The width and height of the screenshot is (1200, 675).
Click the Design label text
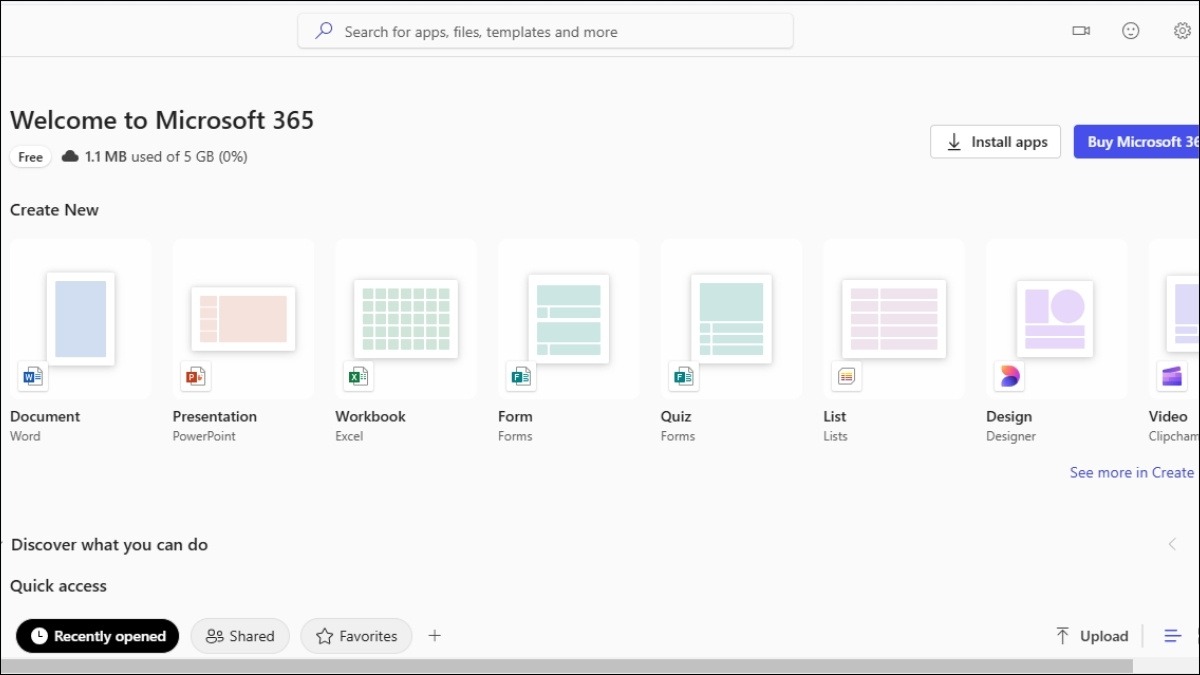pyautogui.click(x=1009, y=416)
